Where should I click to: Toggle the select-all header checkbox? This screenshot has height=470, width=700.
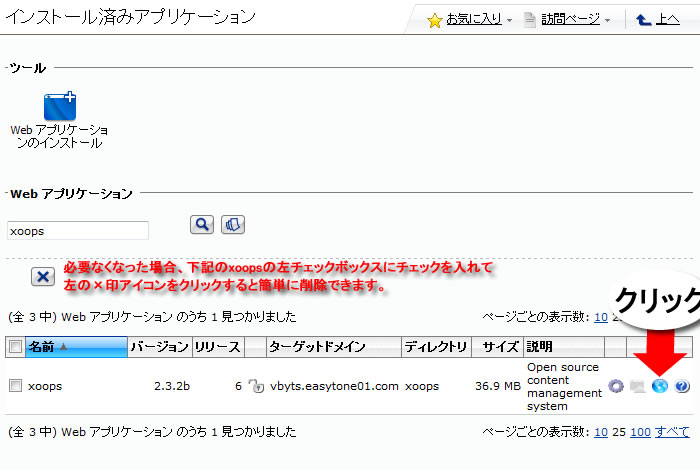tap(15, 347)
